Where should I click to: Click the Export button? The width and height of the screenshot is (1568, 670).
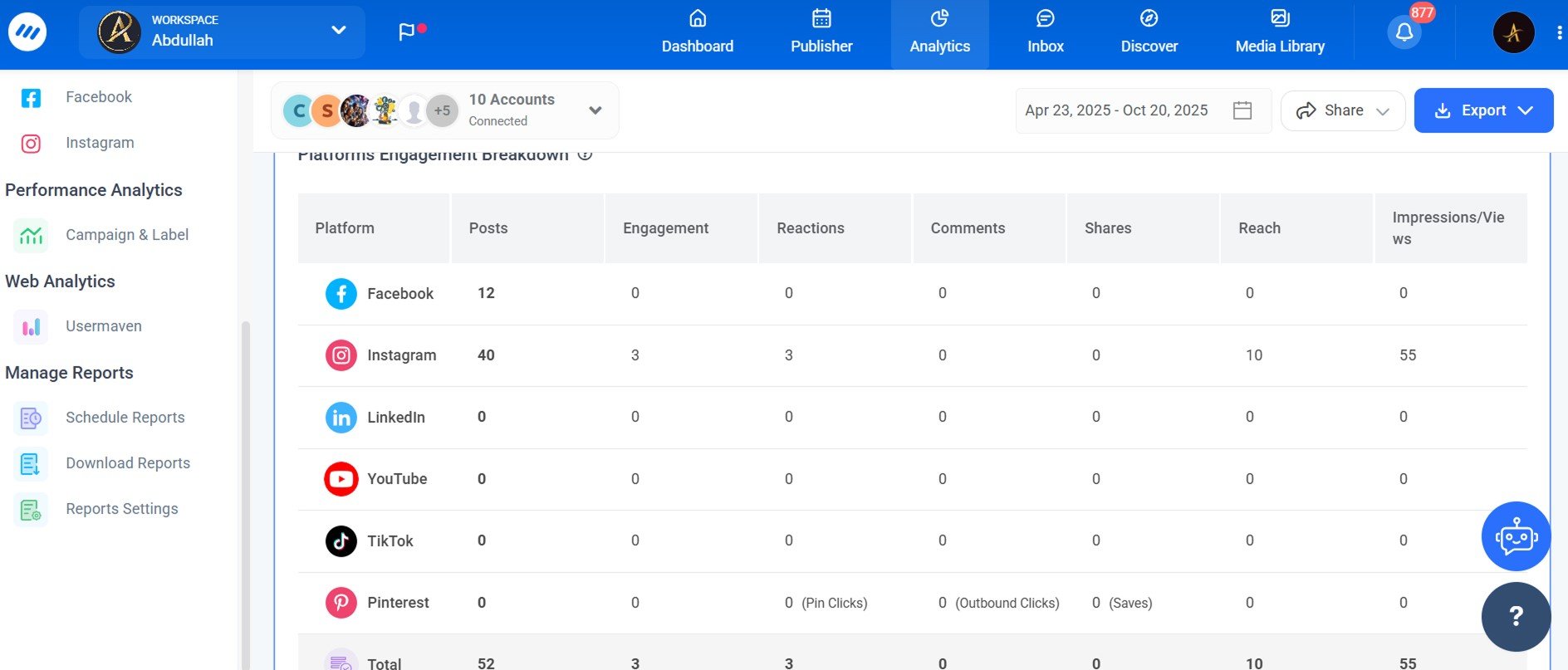[x=1482, y=110]
